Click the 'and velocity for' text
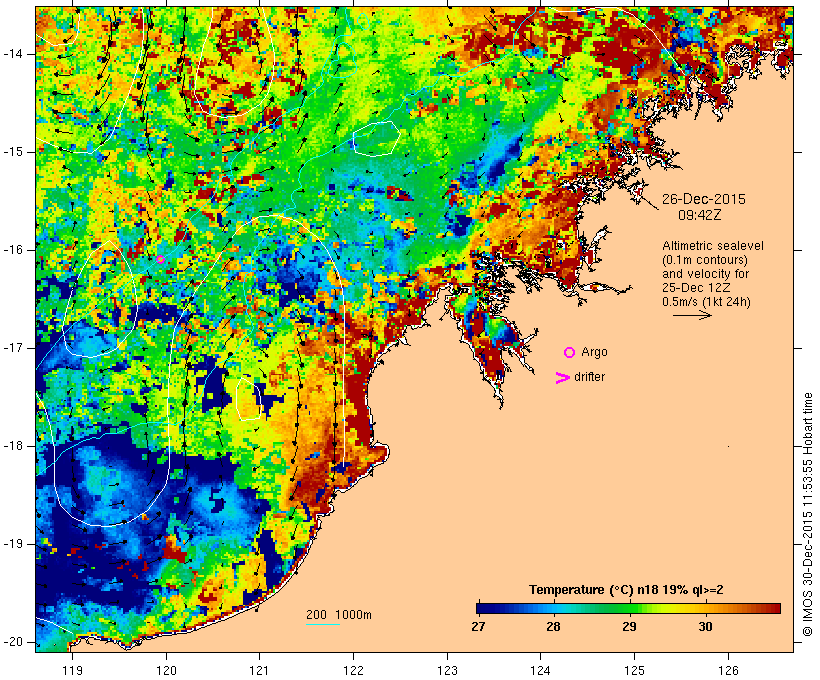Viewport: 820px width, 680px height. pyautogui.click(x=705, y=274)
